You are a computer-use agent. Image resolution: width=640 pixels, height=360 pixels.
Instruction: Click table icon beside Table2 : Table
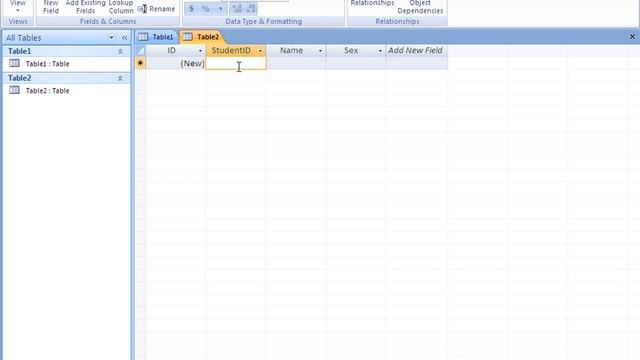pos(14,90)
